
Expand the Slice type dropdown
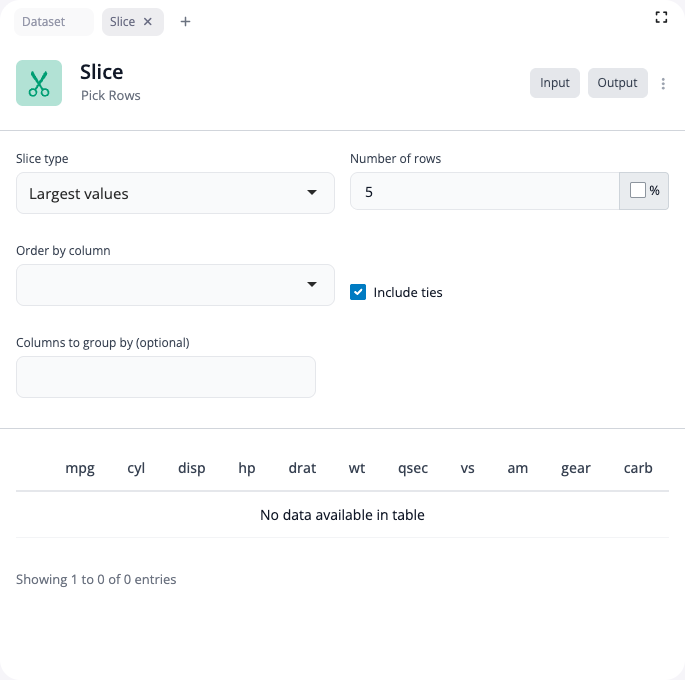click(x=175, y=193)
